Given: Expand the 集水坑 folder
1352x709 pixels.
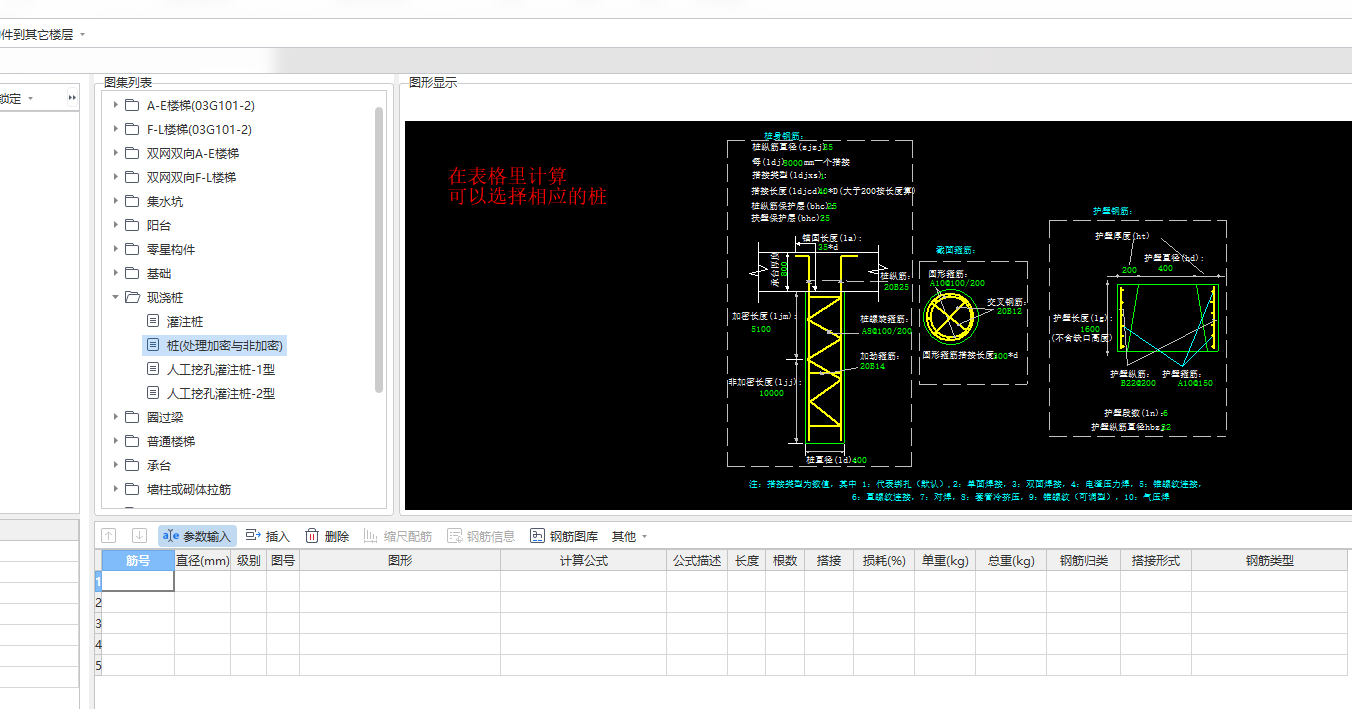Looking at the screenshot, I should pyautogui.click(x=116, y=201).
